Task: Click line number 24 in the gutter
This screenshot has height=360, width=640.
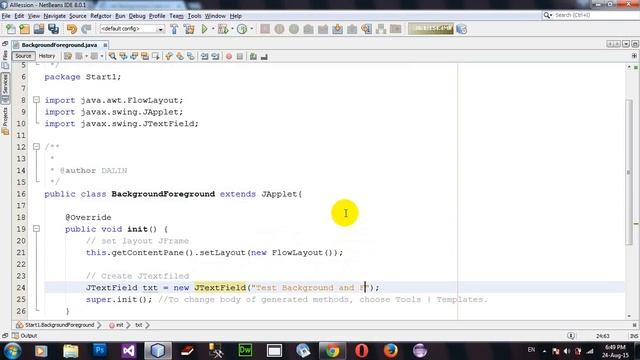Action: click(x=21, y=287)
